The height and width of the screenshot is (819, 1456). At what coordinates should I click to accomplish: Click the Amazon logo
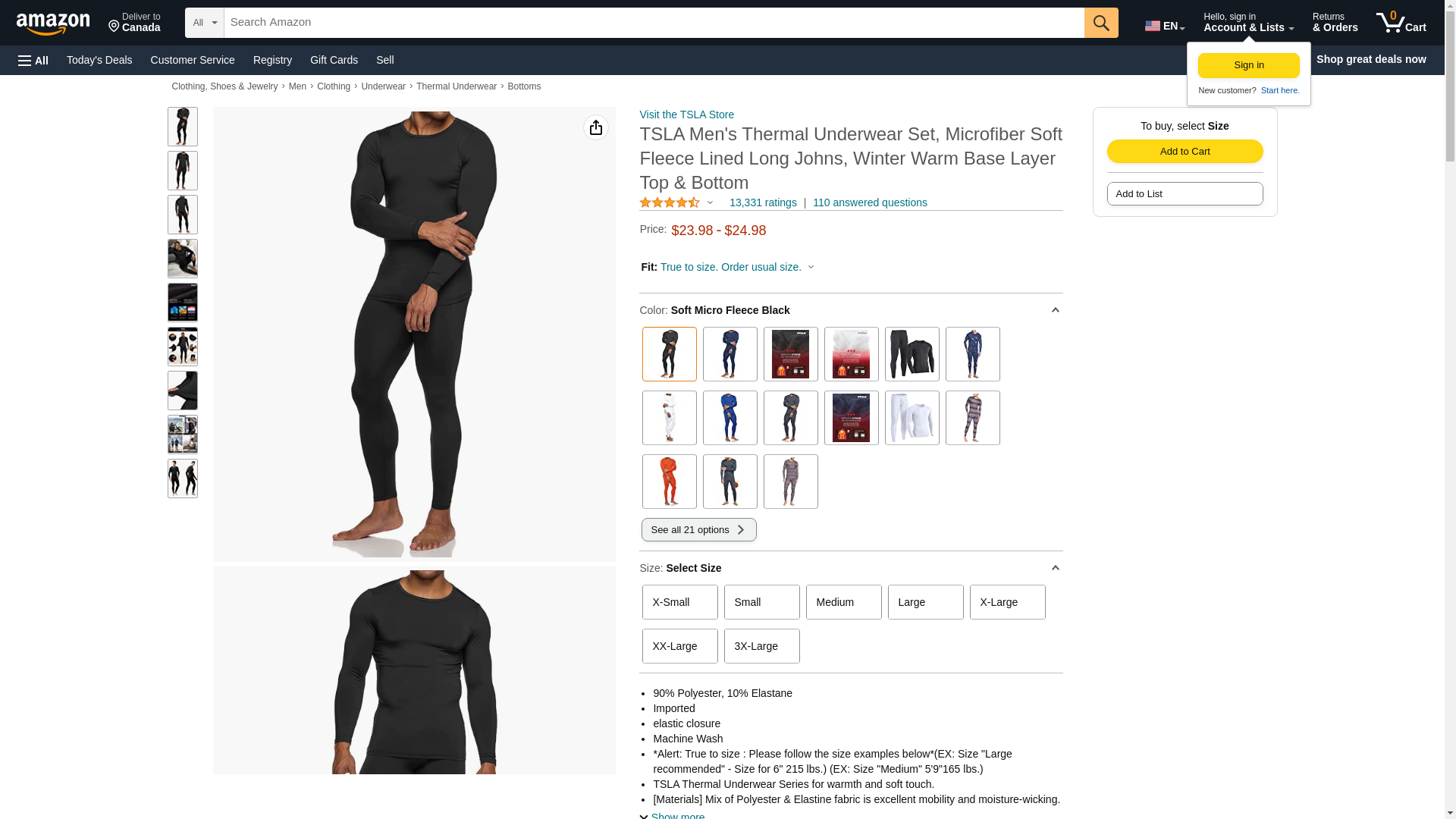click(53, 24)
